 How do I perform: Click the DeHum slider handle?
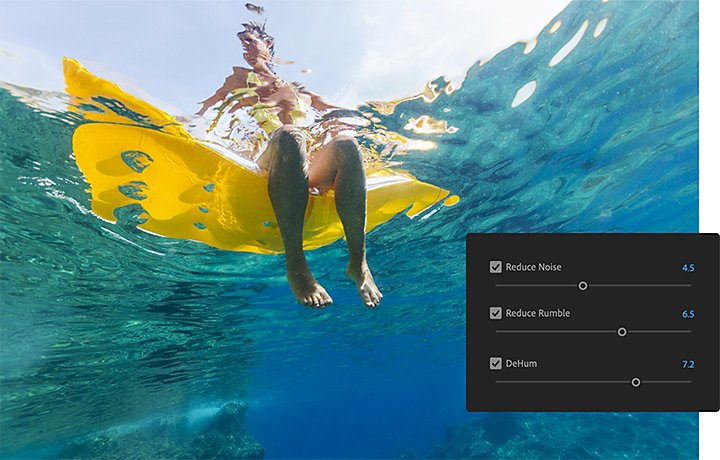[636, 382]
